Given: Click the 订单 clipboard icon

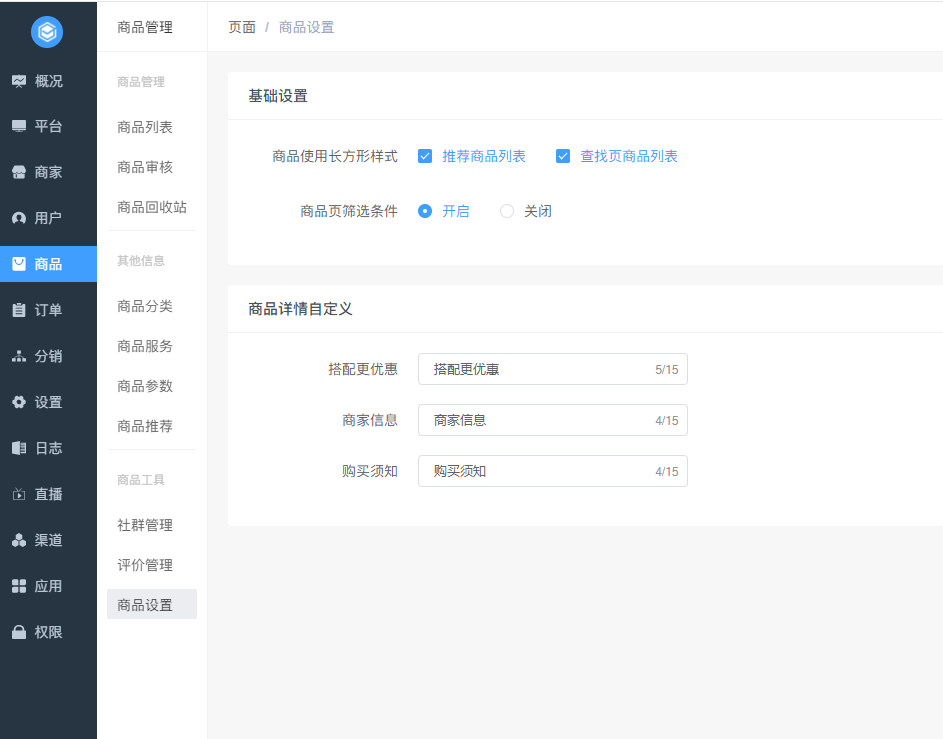Looking at the screenshot, I should point(19,310).
